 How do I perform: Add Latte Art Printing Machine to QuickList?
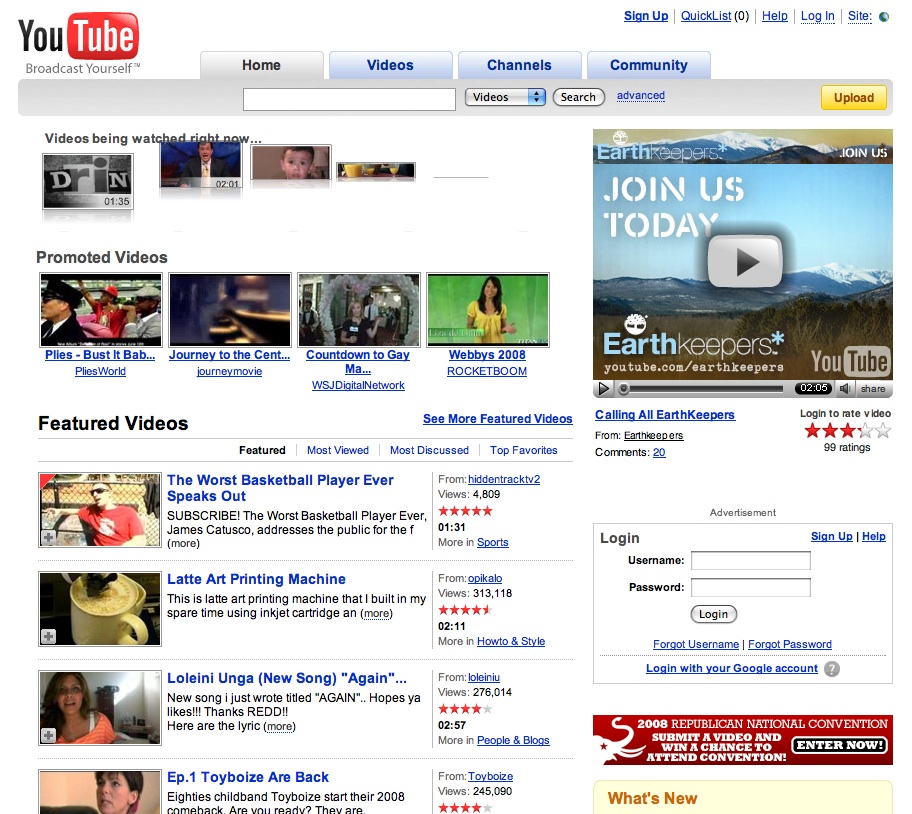click(49, 637)
